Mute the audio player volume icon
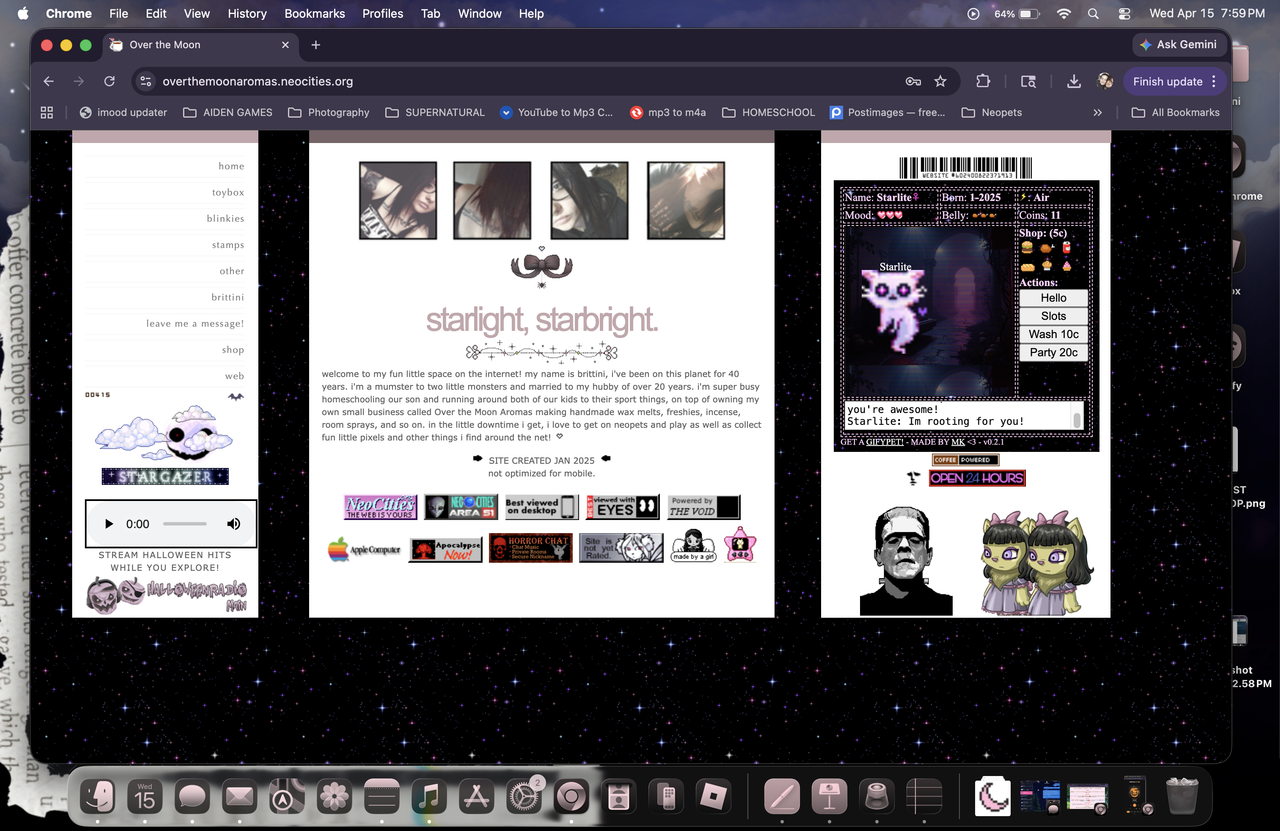Image resolution: width=1280 pixels, height=831 pixels. click(x=234, y=524)
